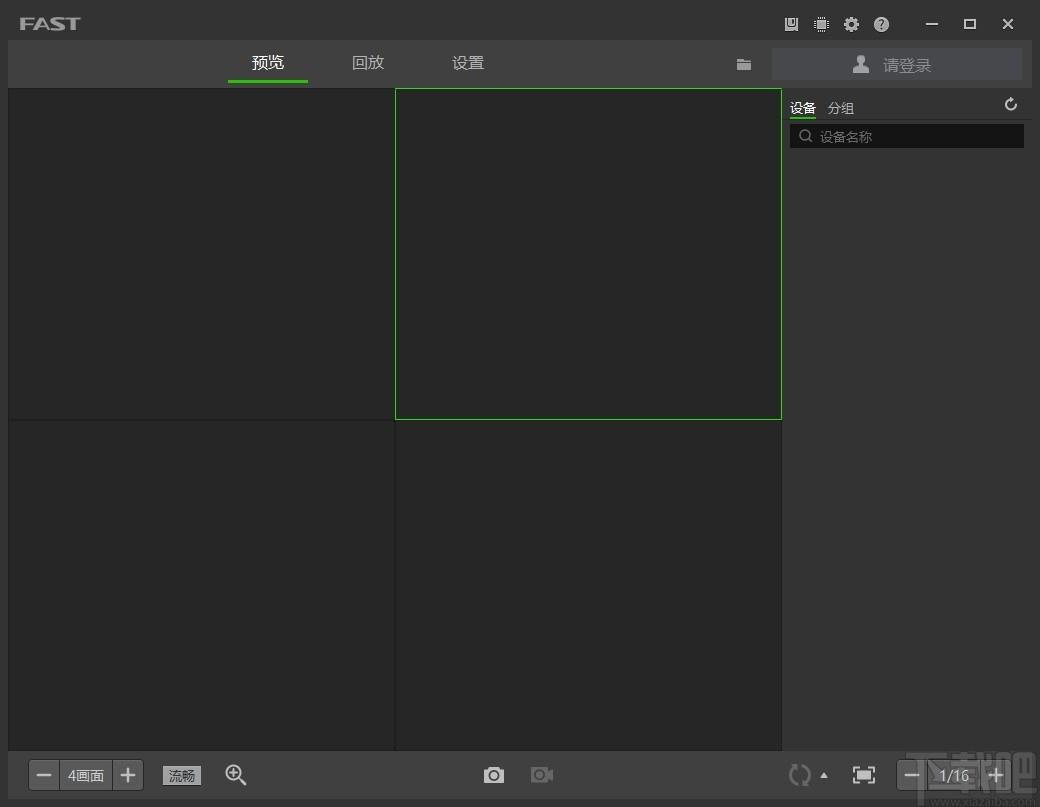This screenshot has height=807, width=1040.
Task: Click 请登录 login button
Action: [x=897, y=64]
